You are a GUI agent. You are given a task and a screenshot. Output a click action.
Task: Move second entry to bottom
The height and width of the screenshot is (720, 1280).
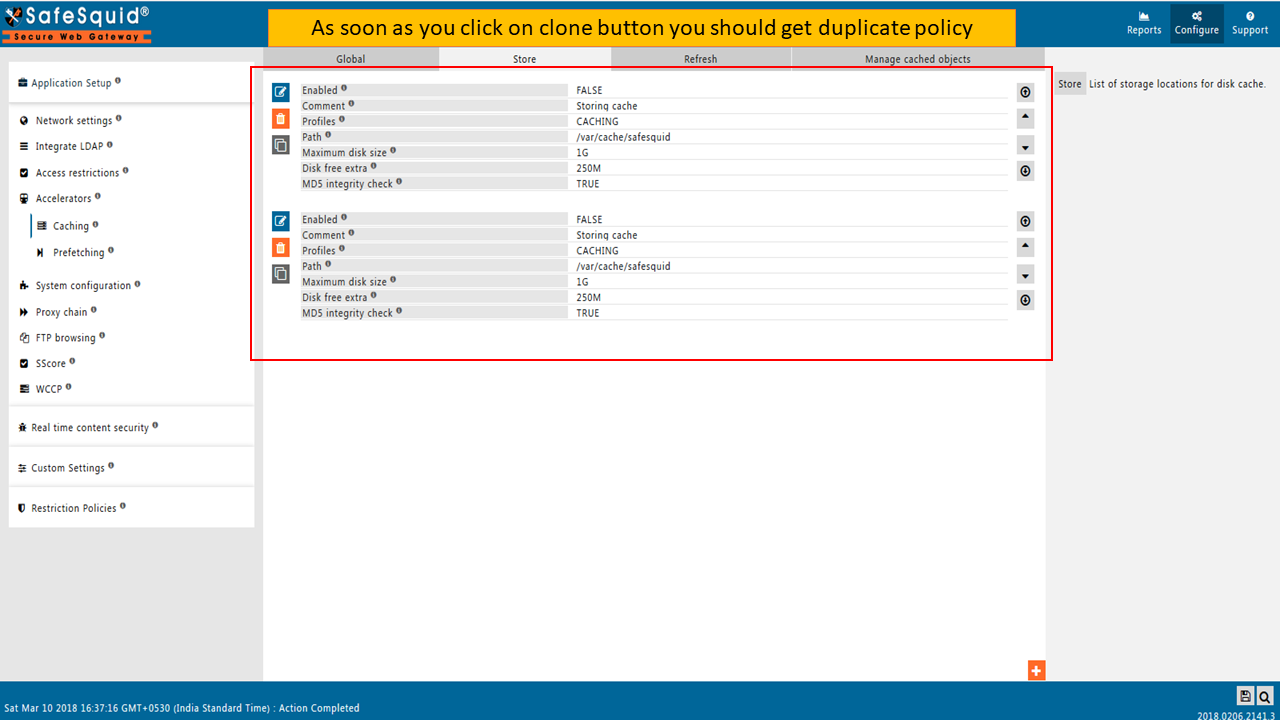click(1025, 300)
